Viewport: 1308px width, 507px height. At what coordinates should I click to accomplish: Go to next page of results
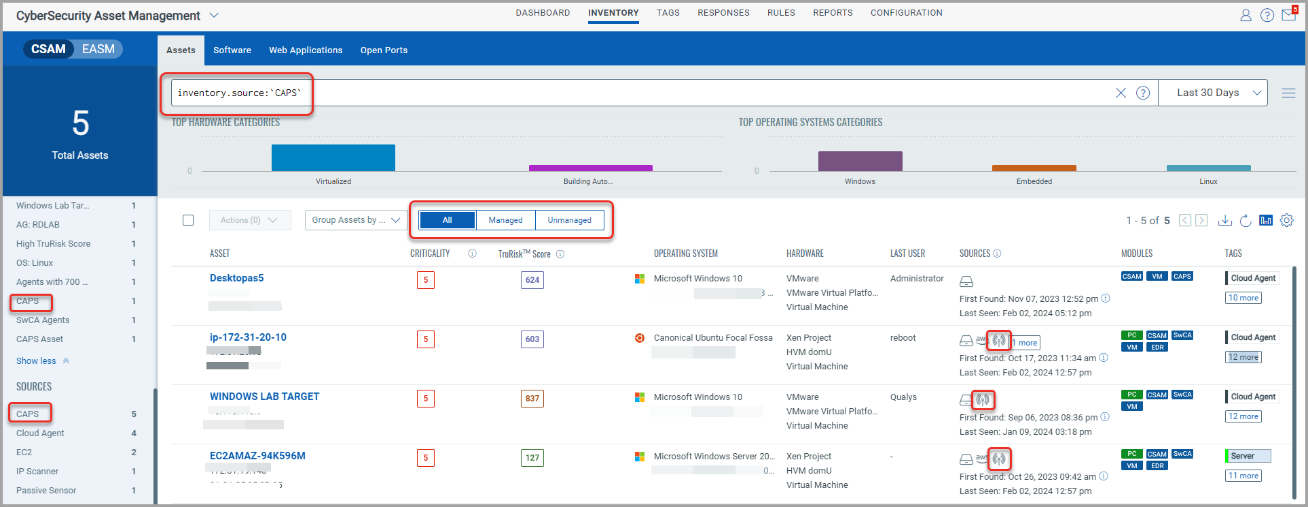pyautogui.click(x=1201, y=220)
